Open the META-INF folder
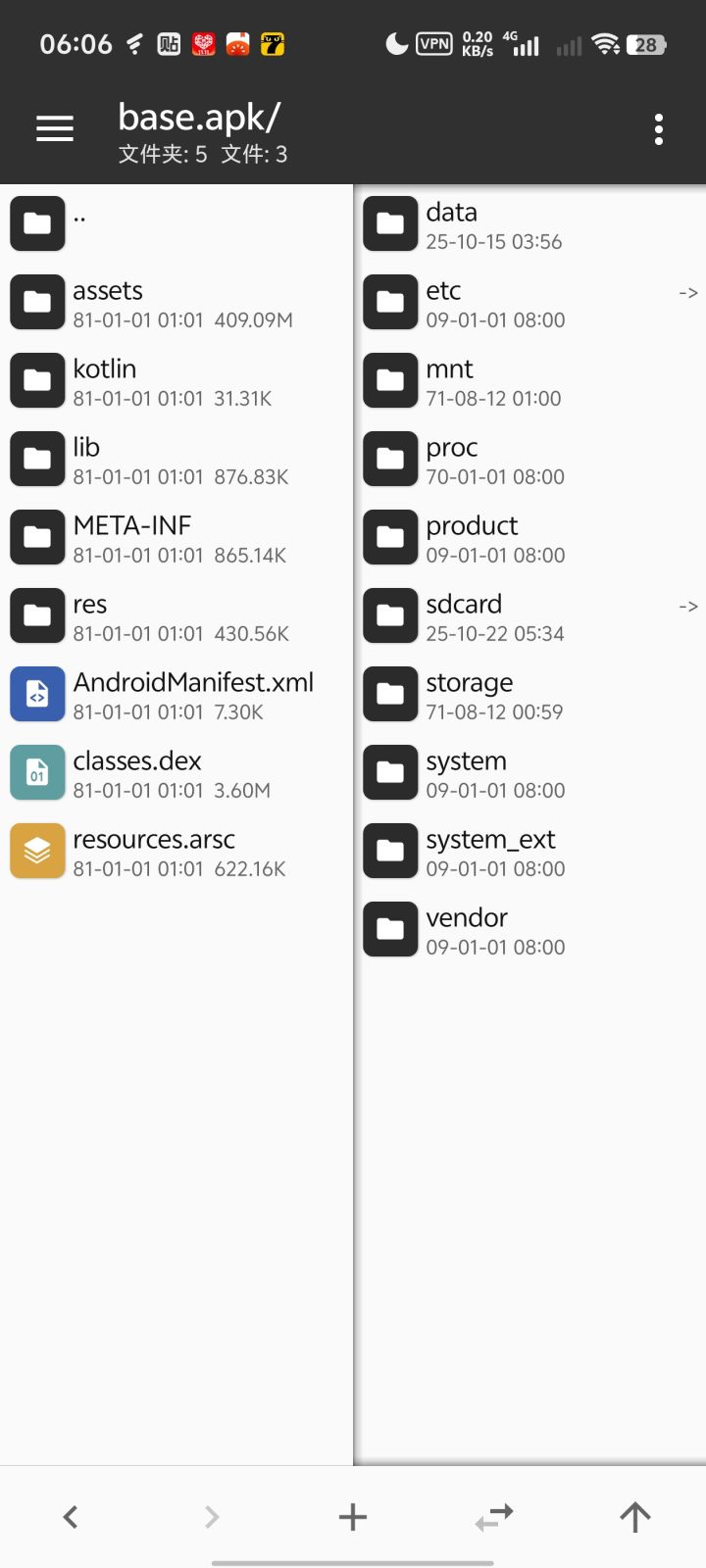This screenshot has height=1568, width=706. point(176,537)
